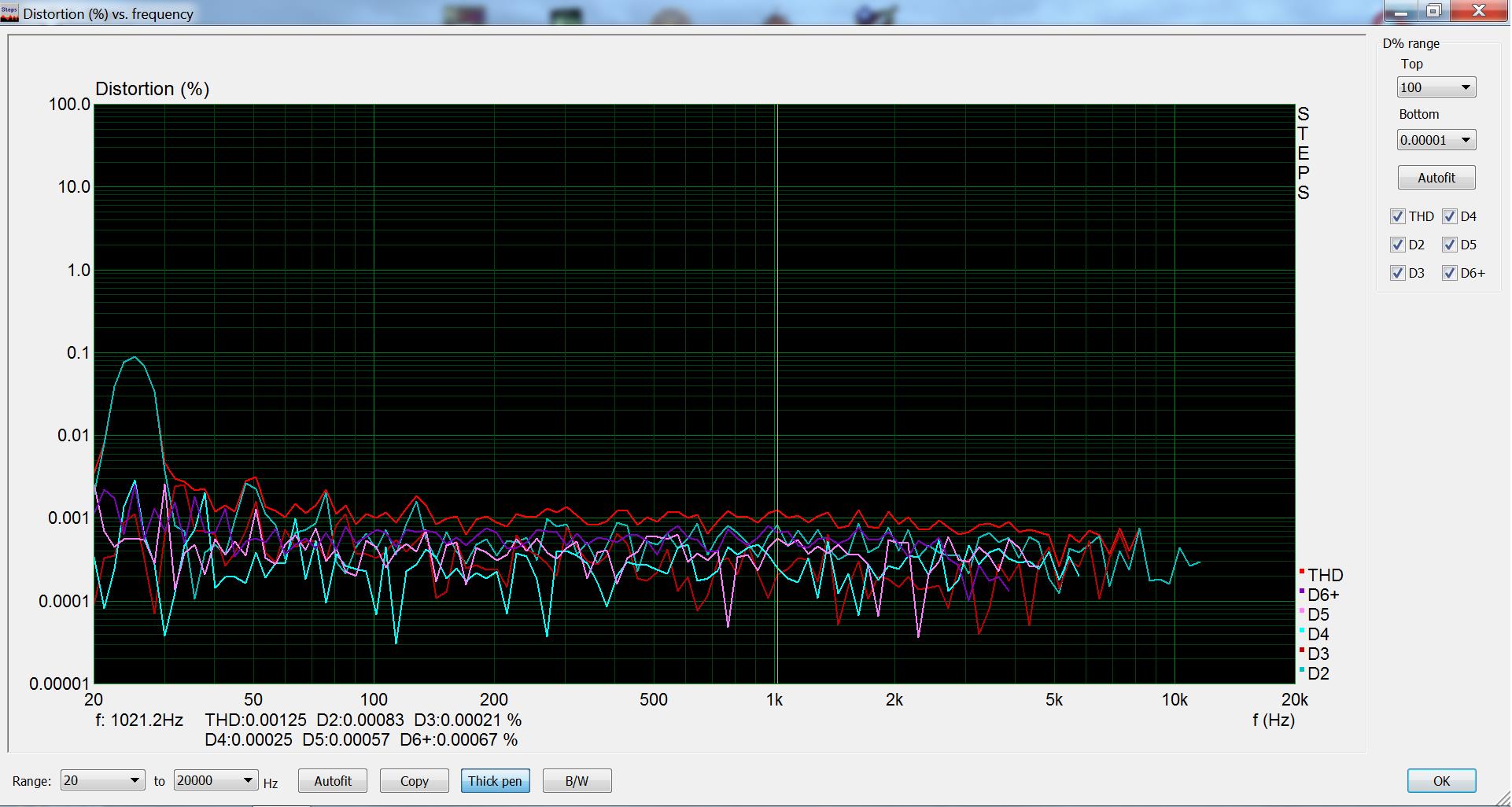This screenshot has height=807, width=1512.
Task: Click the D6+:0.00067 % readout value
Action: pos(459,740)
